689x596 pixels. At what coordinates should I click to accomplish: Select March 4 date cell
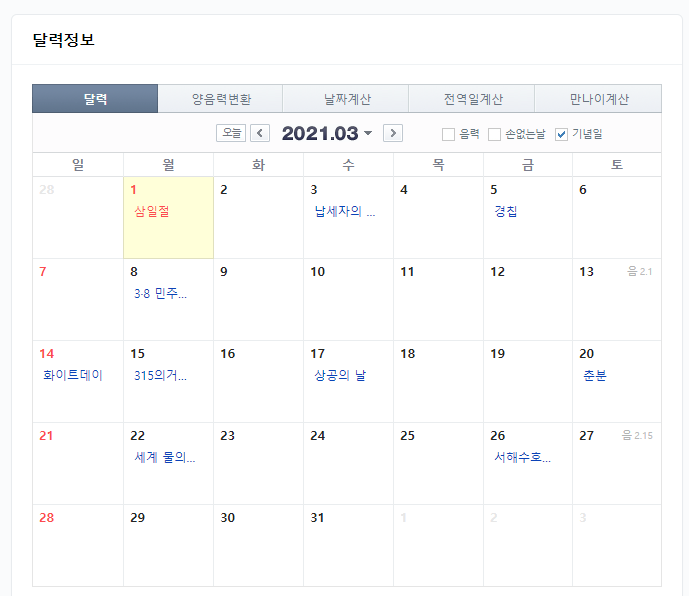coord(439,218)
